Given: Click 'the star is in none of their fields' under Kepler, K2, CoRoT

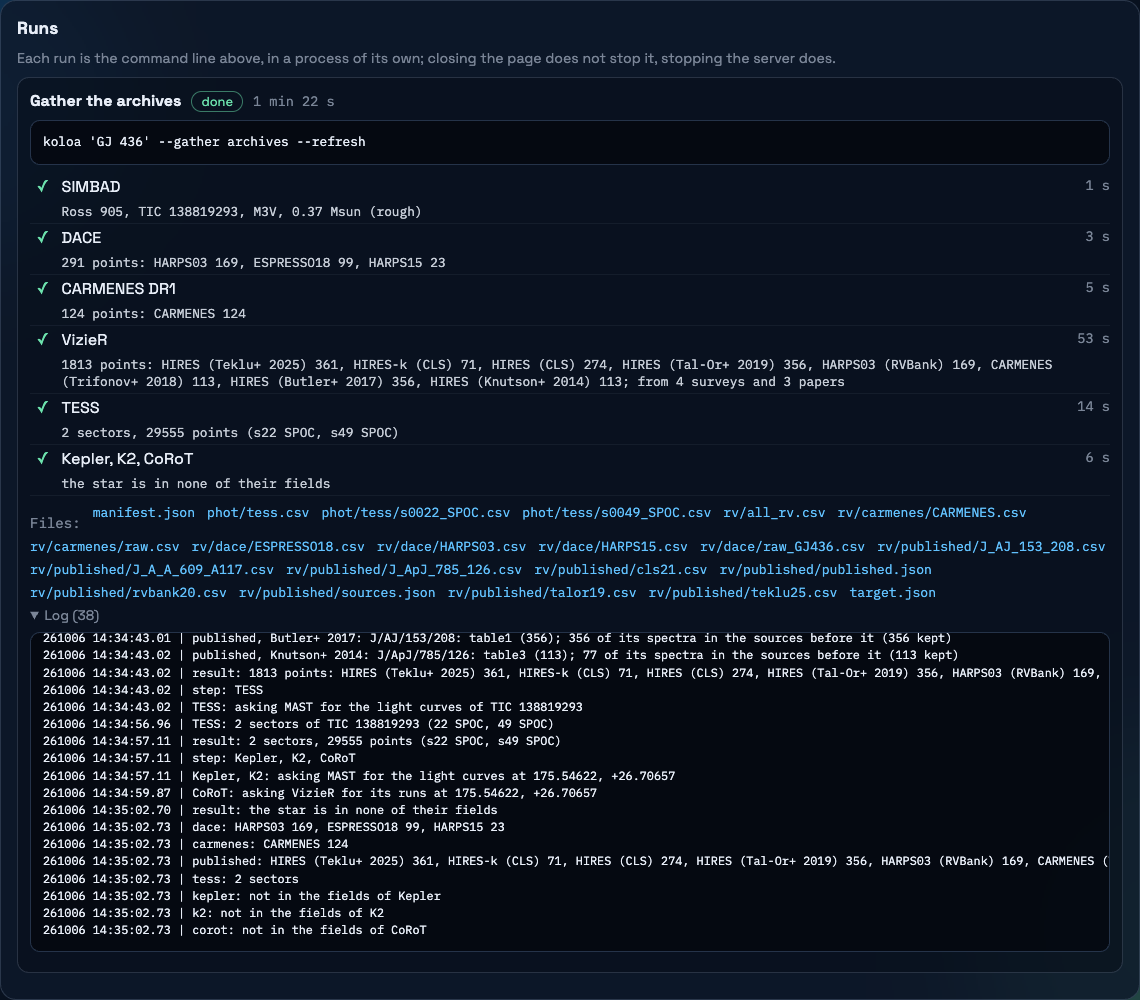Looking at the screenshot, I should (196, 484).
